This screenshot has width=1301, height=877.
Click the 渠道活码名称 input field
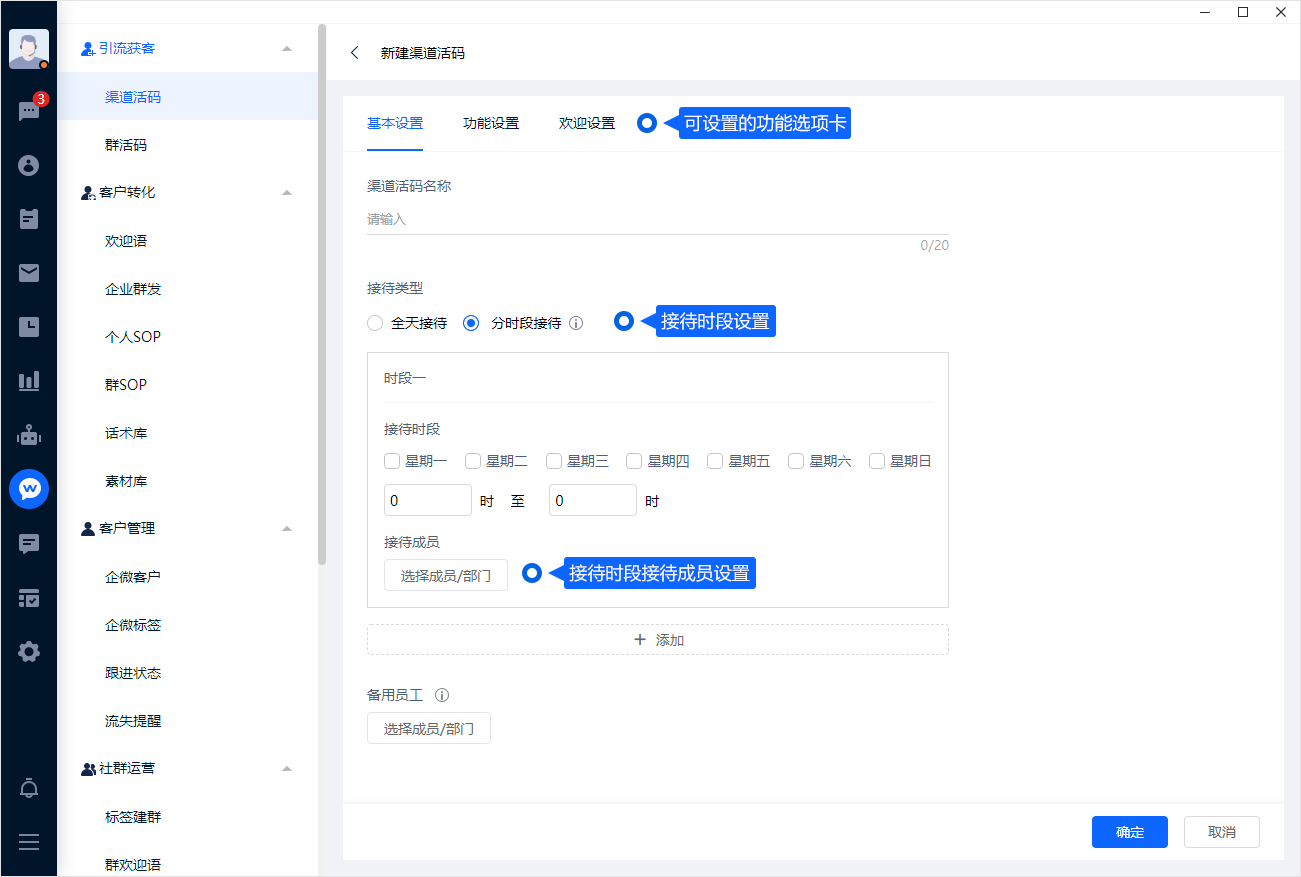coord(657,219)
